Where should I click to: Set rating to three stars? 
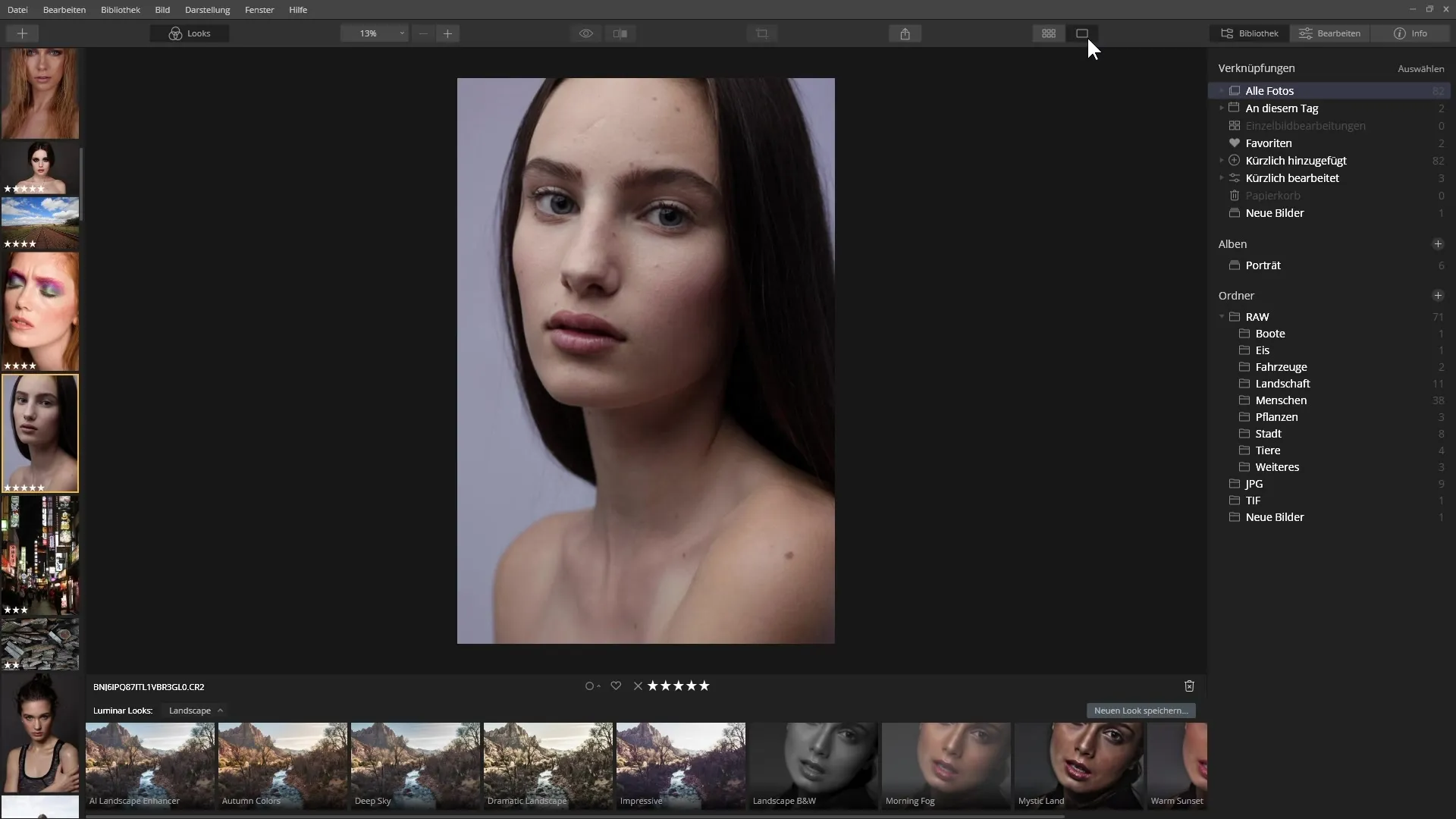pos(678,686)
